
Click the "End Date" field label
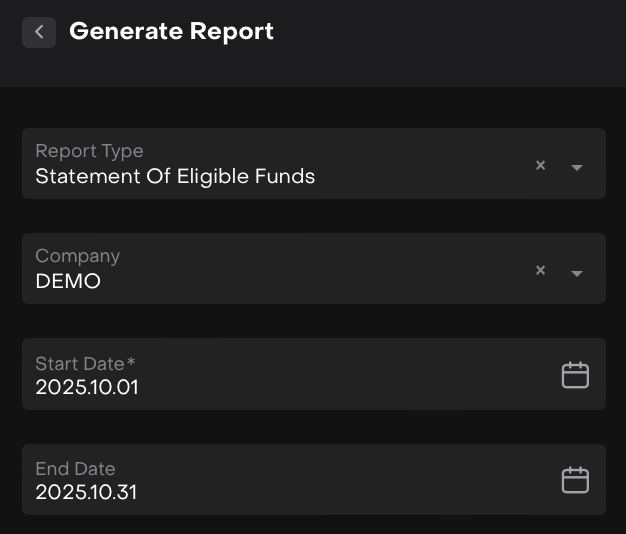point(75,468)
